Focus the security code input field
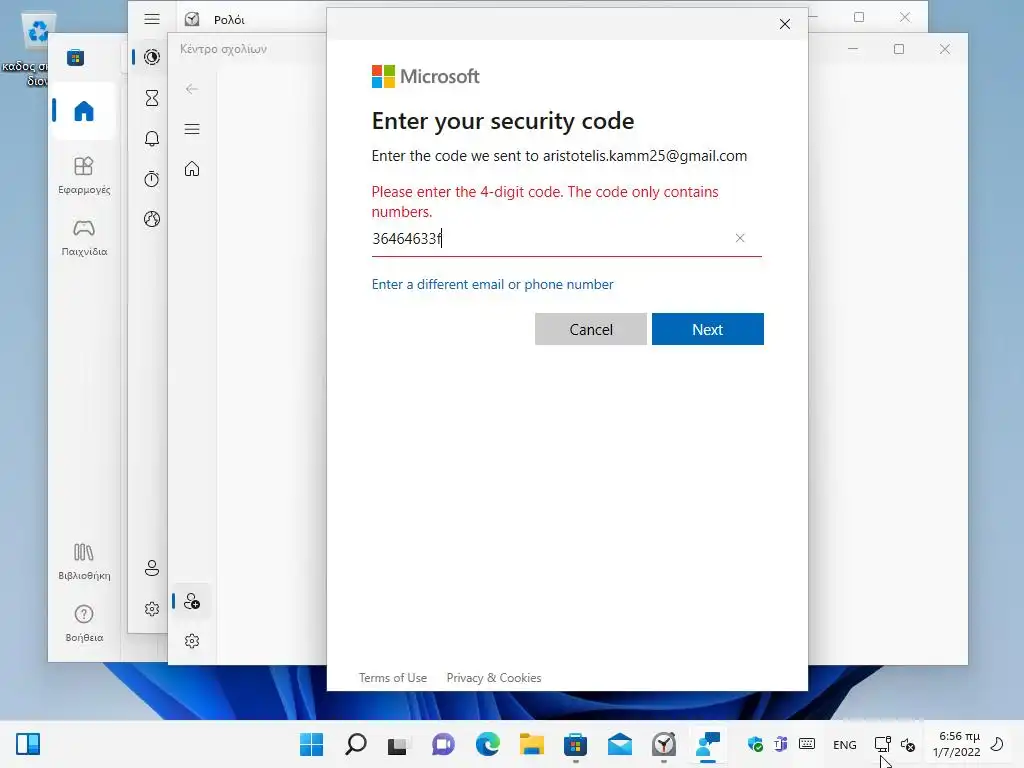Screen dimensions: 1024x768 pyautogui.click(x=566, y=238)
